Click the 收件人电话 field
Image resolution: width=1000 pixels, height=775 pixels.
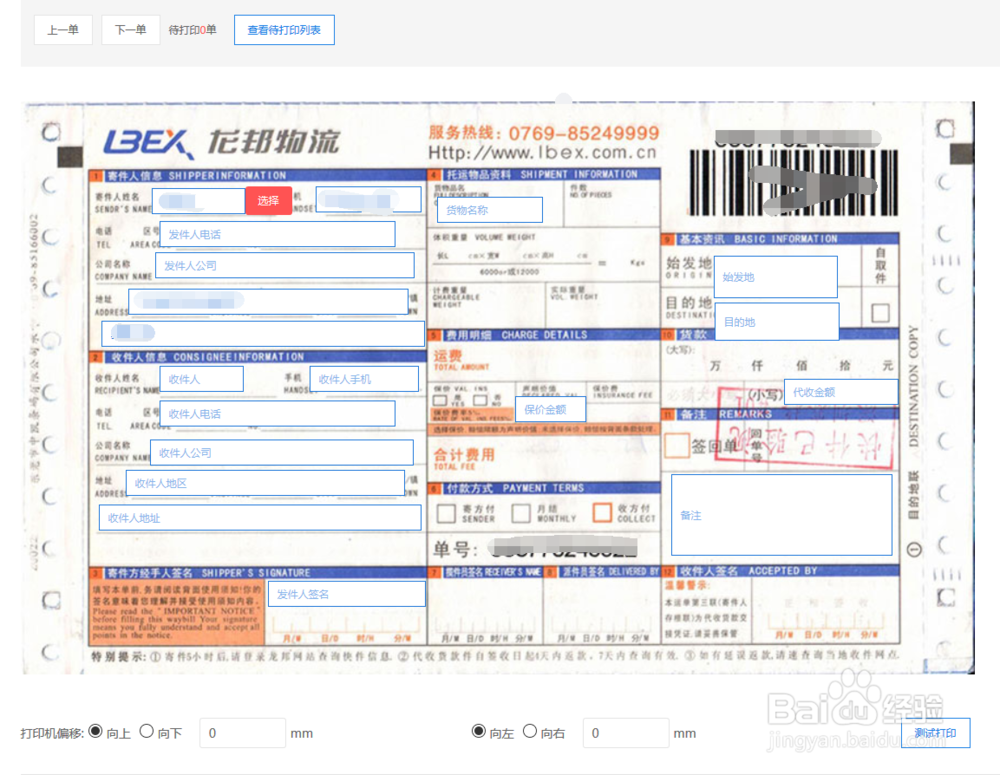pyautogui.click(x=277, y=413)
